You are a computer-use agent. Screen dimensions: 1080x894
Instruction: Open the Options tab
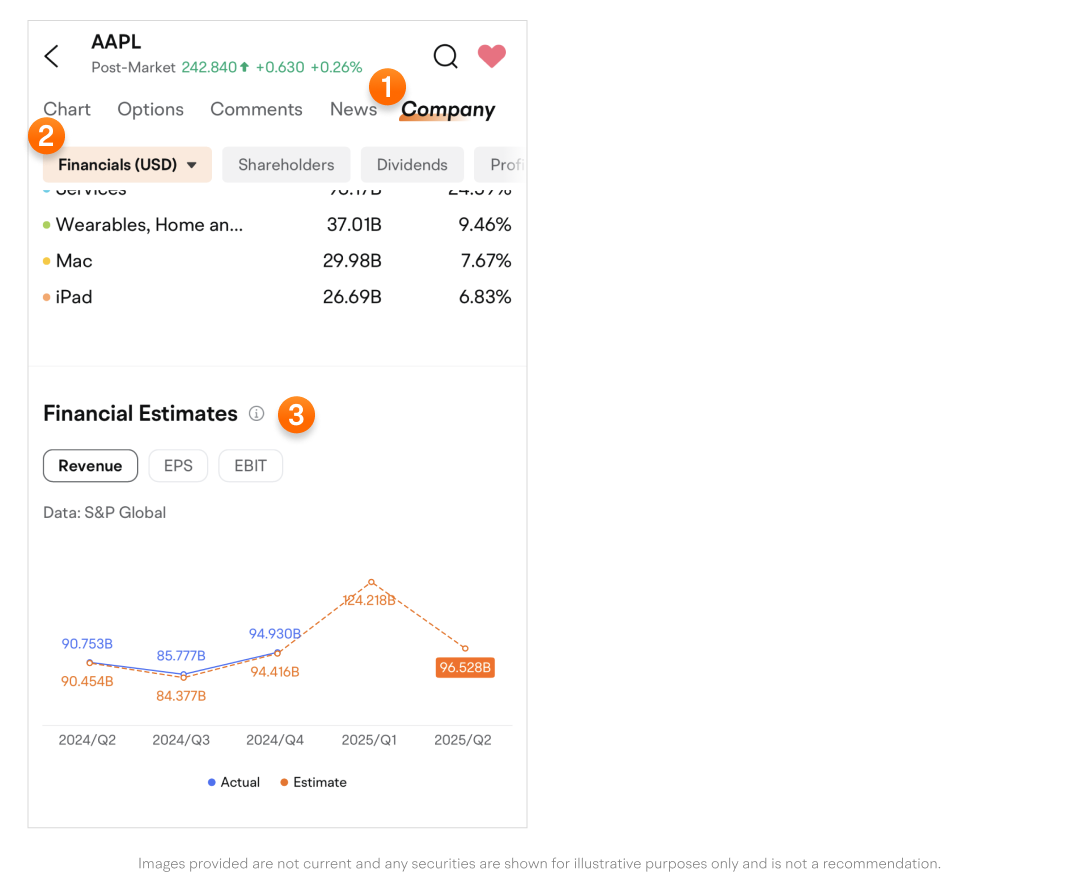[x=151, y=109]
